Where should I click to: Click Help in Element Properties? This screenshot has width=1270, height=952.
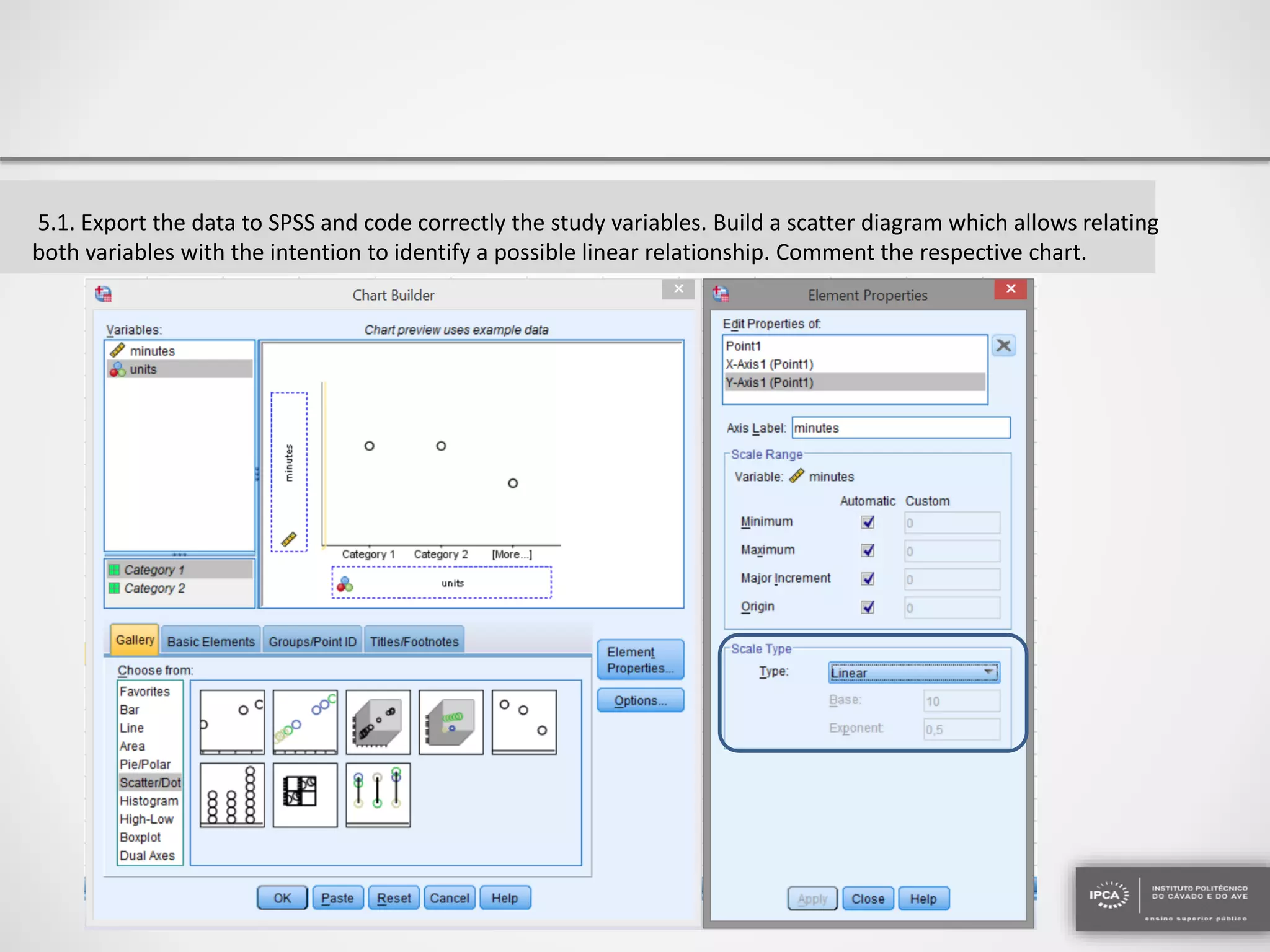point(923,899)
